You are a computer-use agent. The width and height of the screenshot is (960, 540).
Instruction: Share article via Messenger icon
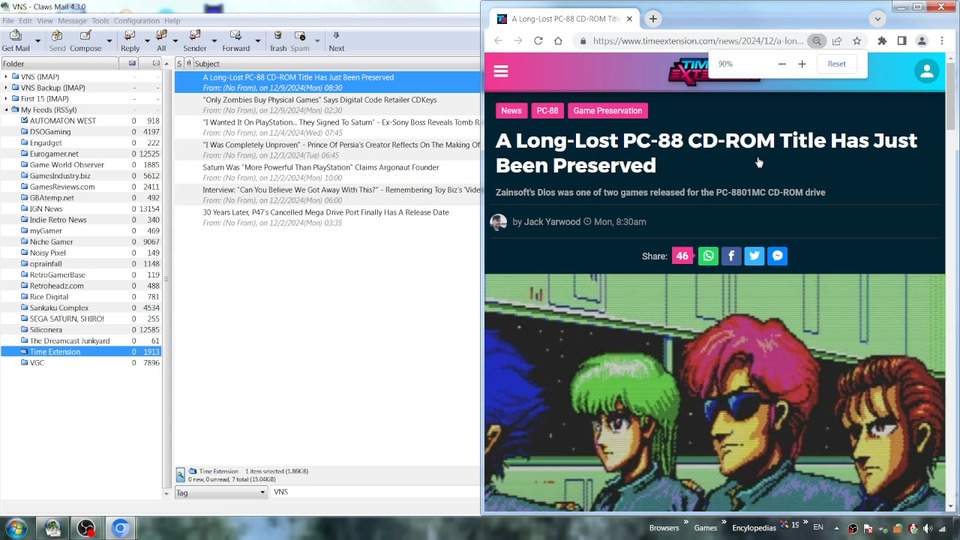pyautogui.click(x=778, y=256)
